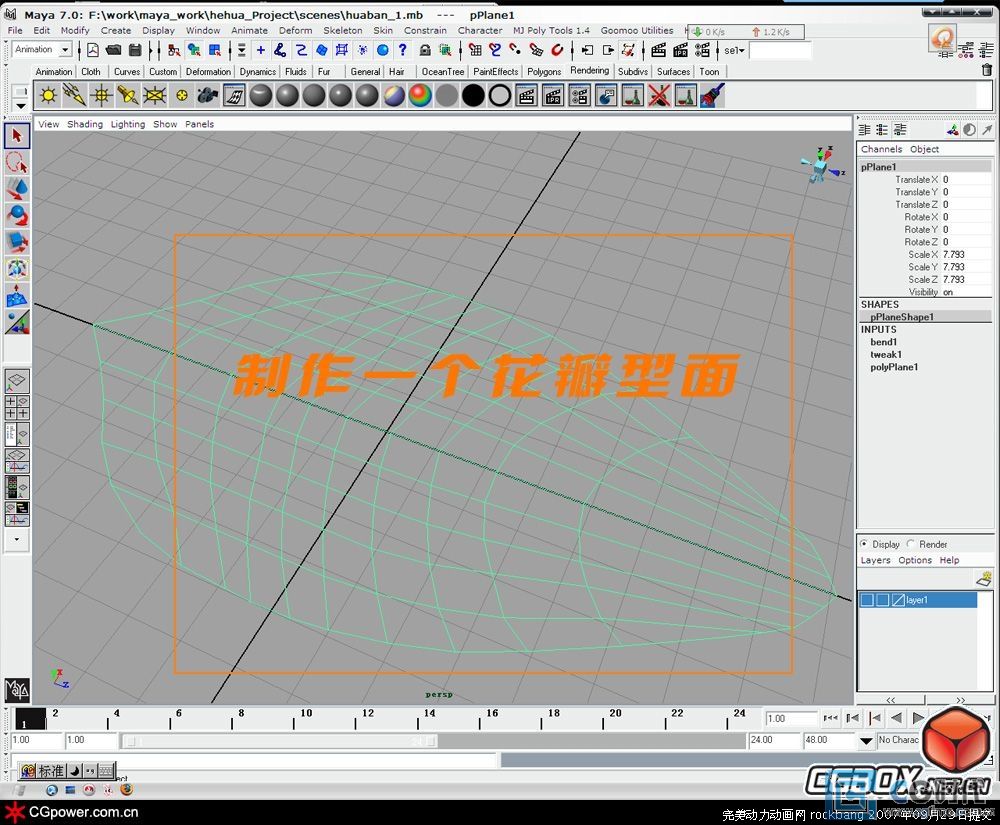This screenshot has height=825, width=1000.
Task: Activate the Soft Modification tool
Action: tap(17, 296)
